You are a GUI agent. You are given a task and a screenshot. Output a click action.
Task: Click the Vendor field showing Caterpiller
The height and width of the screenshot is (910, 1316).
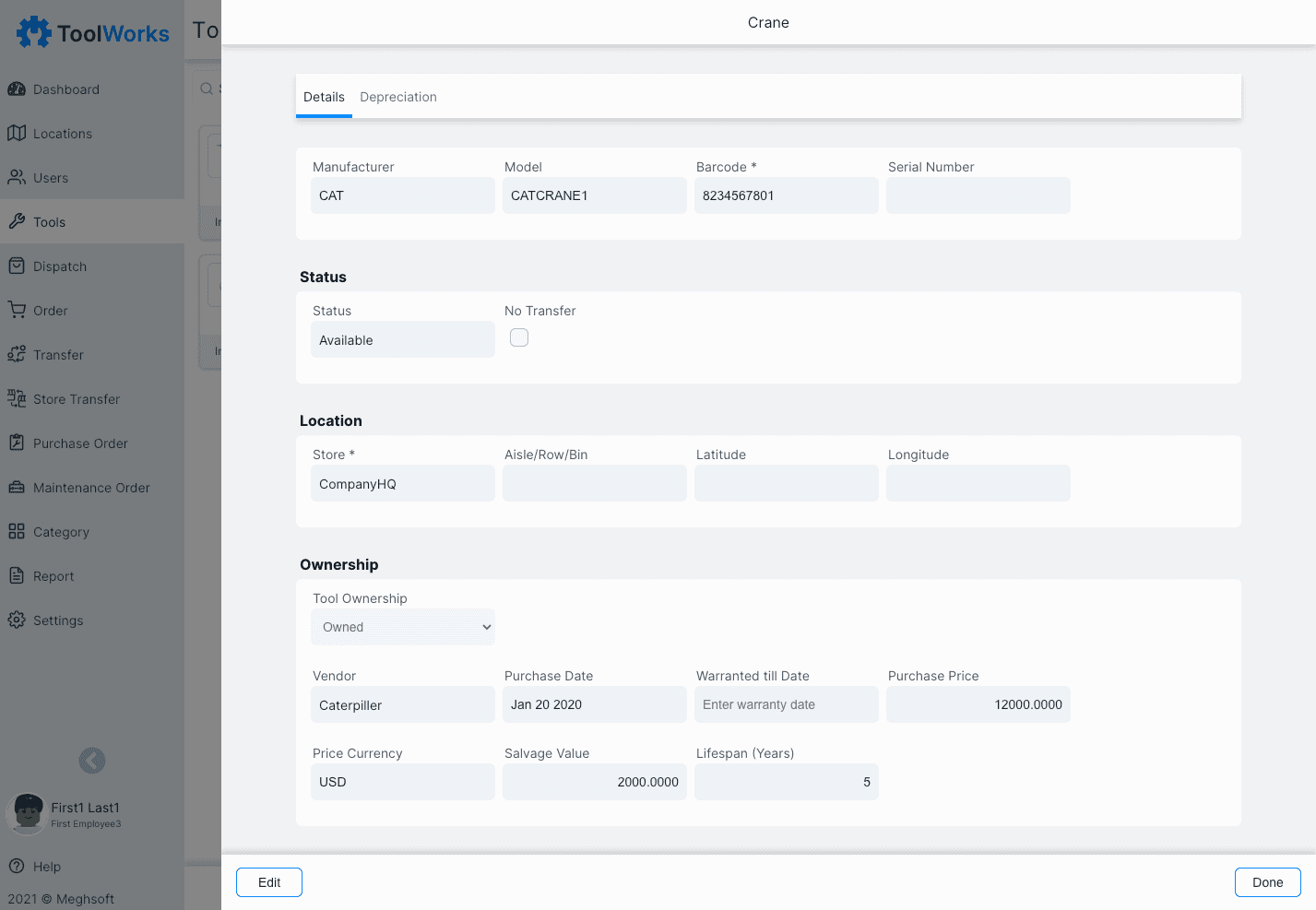[x=403, y=704]
